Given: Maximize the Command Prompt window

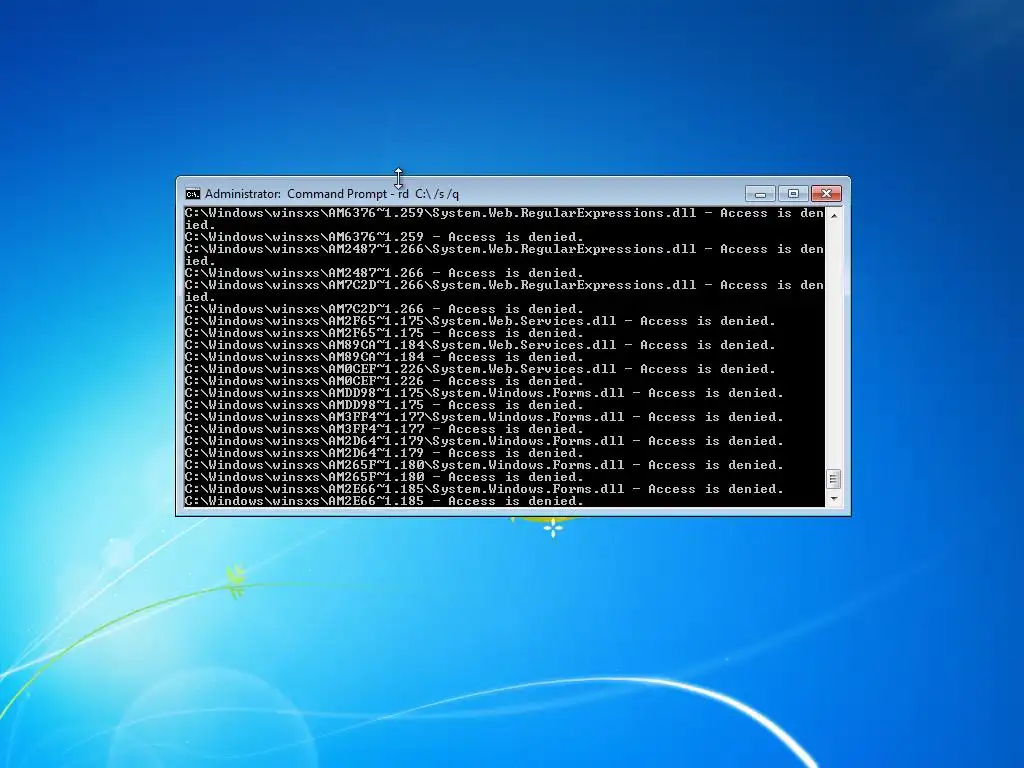Looking at the screenshot, I should click(793, 194).
